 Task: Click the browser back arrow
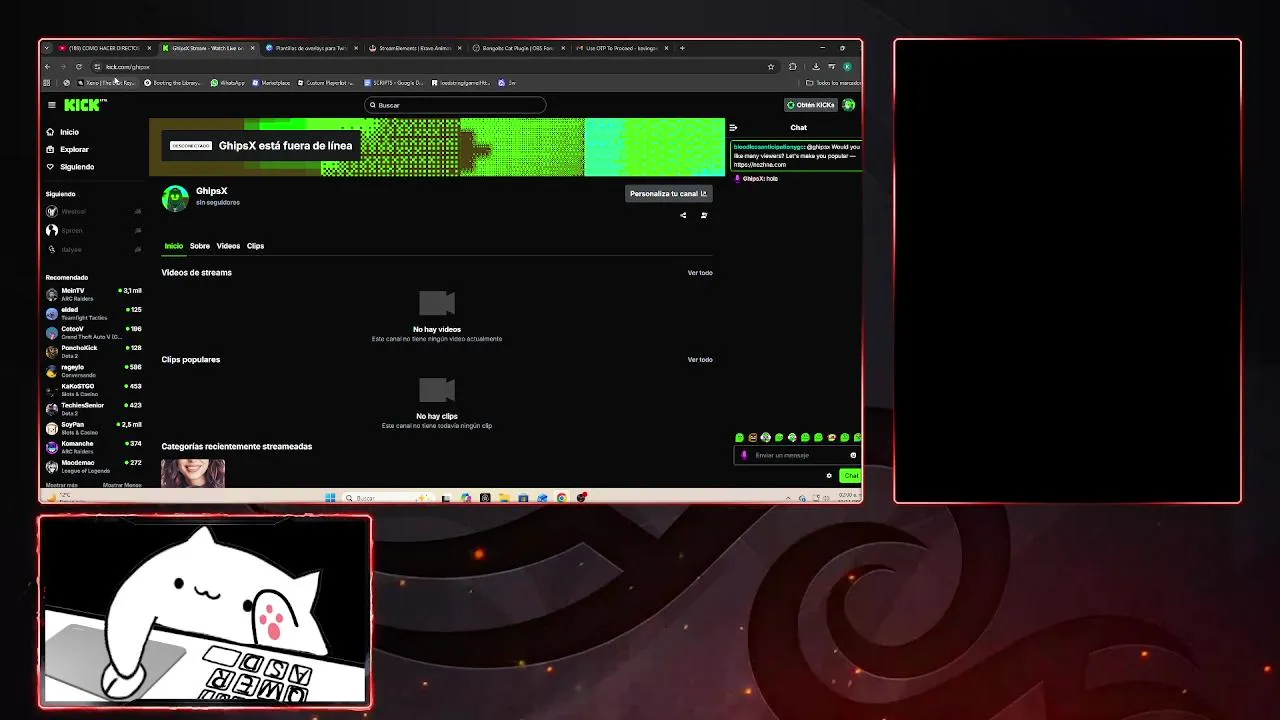pyautogui.click(x=47, y=67)
